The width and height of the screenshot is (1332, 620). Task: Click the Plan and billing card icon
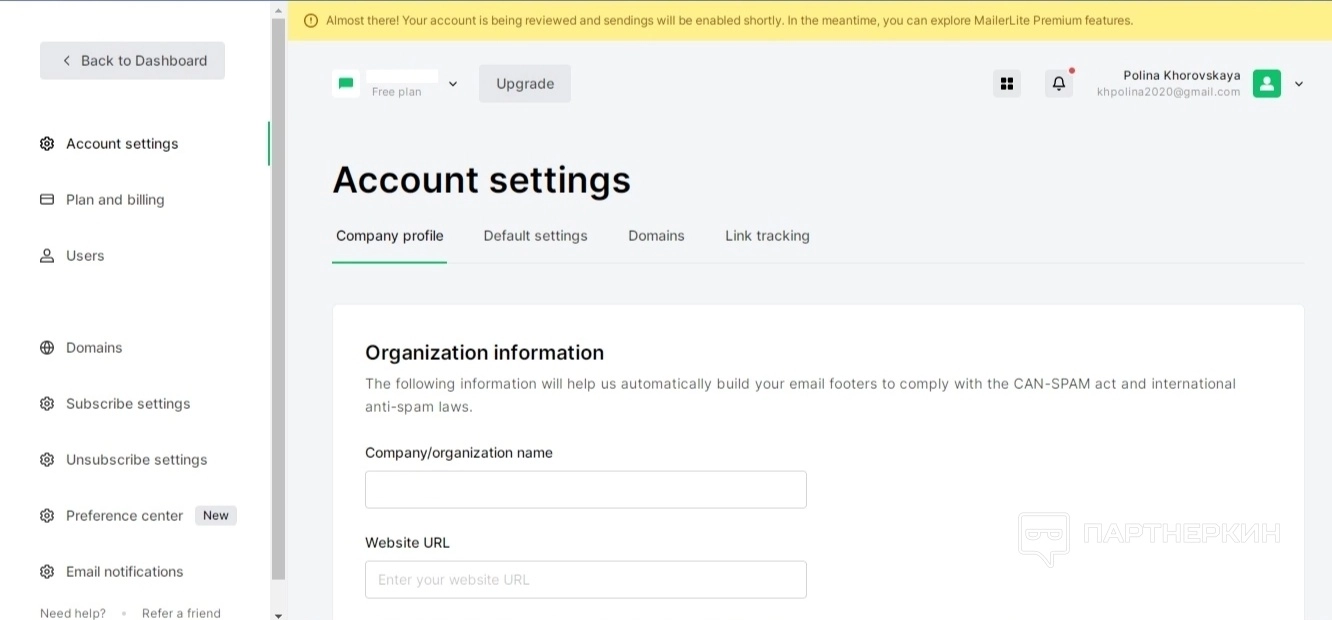click(x=47, y=200)
